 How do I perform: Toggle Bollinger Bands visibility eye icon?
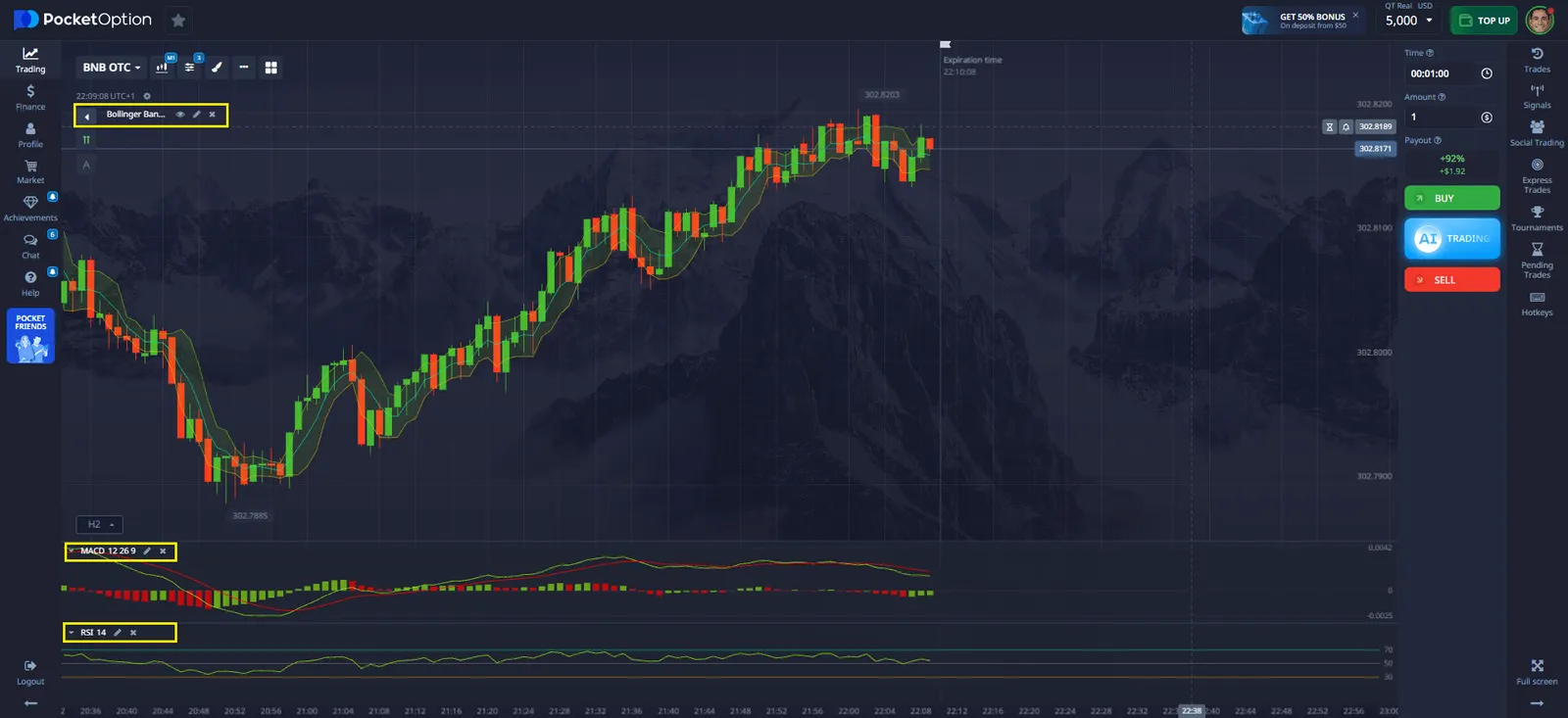pos(180,115)
